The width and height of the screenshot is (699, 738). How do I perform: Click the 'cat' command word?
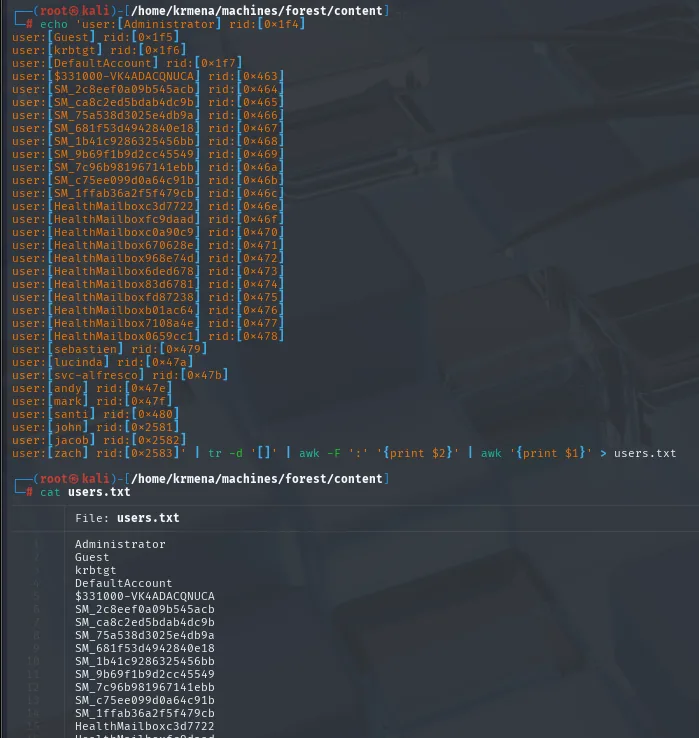pos(50,492)
